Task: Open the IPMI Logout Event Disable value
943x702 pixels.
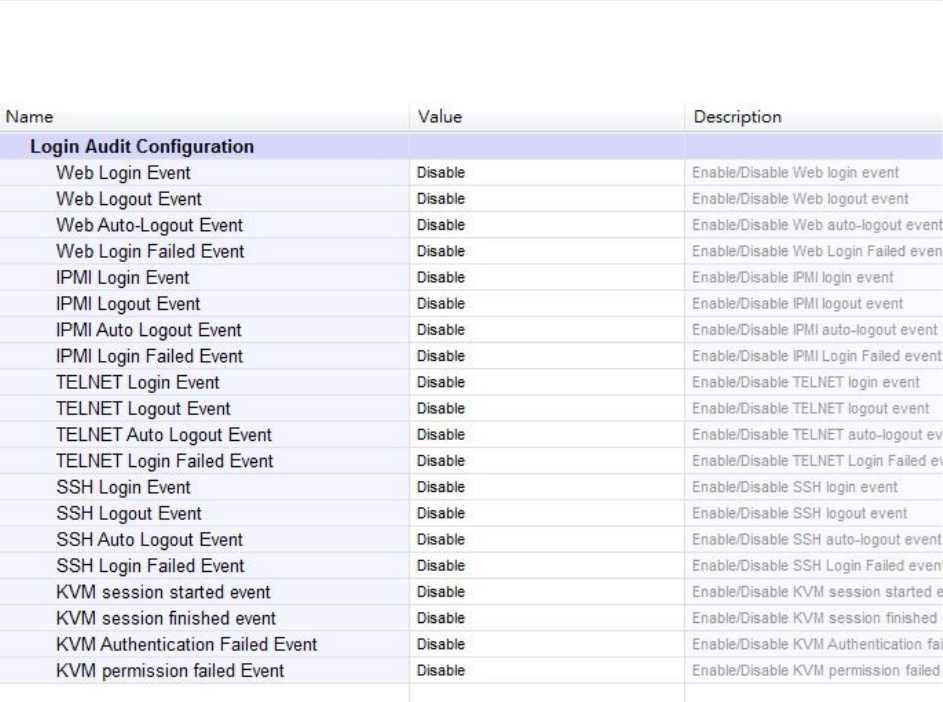Action: 441,304
